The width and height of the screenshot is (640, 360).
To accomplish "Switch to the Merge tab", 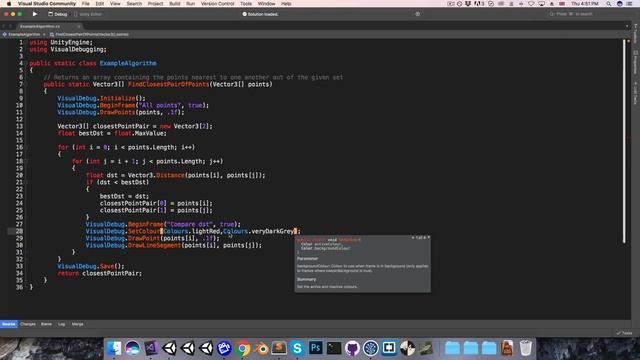I will (78, 324).
